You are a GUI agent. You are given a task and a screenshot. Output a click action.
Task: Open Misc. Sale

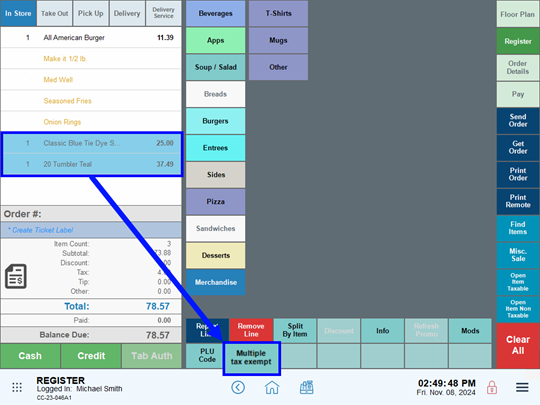tap(518, 255)
